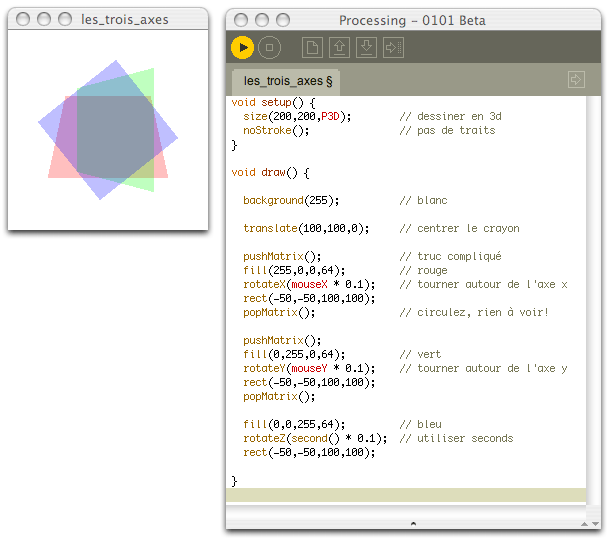Minimize the les_trois_axes preview window
Image resolution: width=612 pixels, height=545 pixels.
coord(45,19)
